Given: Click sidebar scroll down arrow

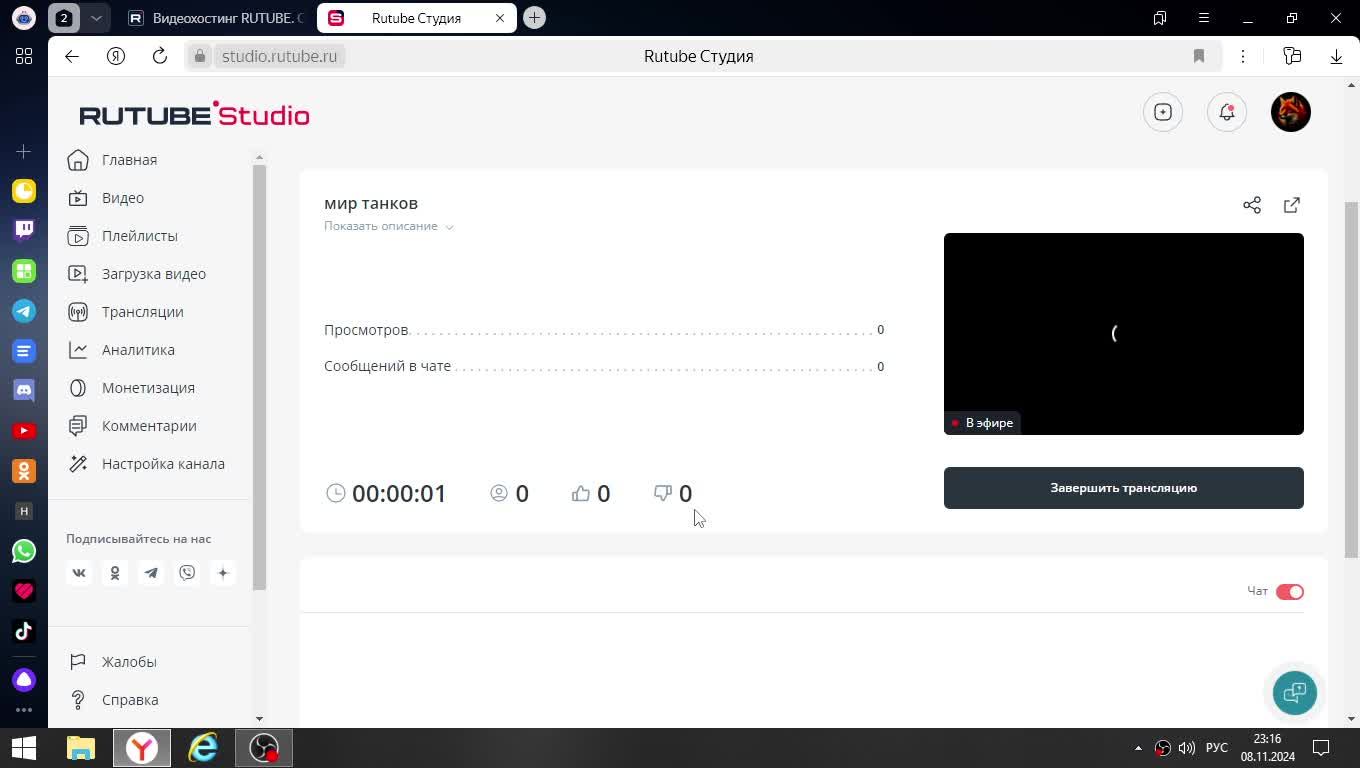Looking at the screenshot, I should point(259,719).
